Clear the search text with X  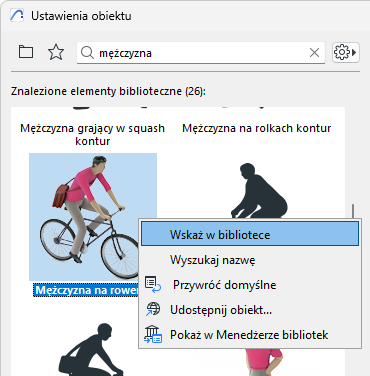(314, 53)
